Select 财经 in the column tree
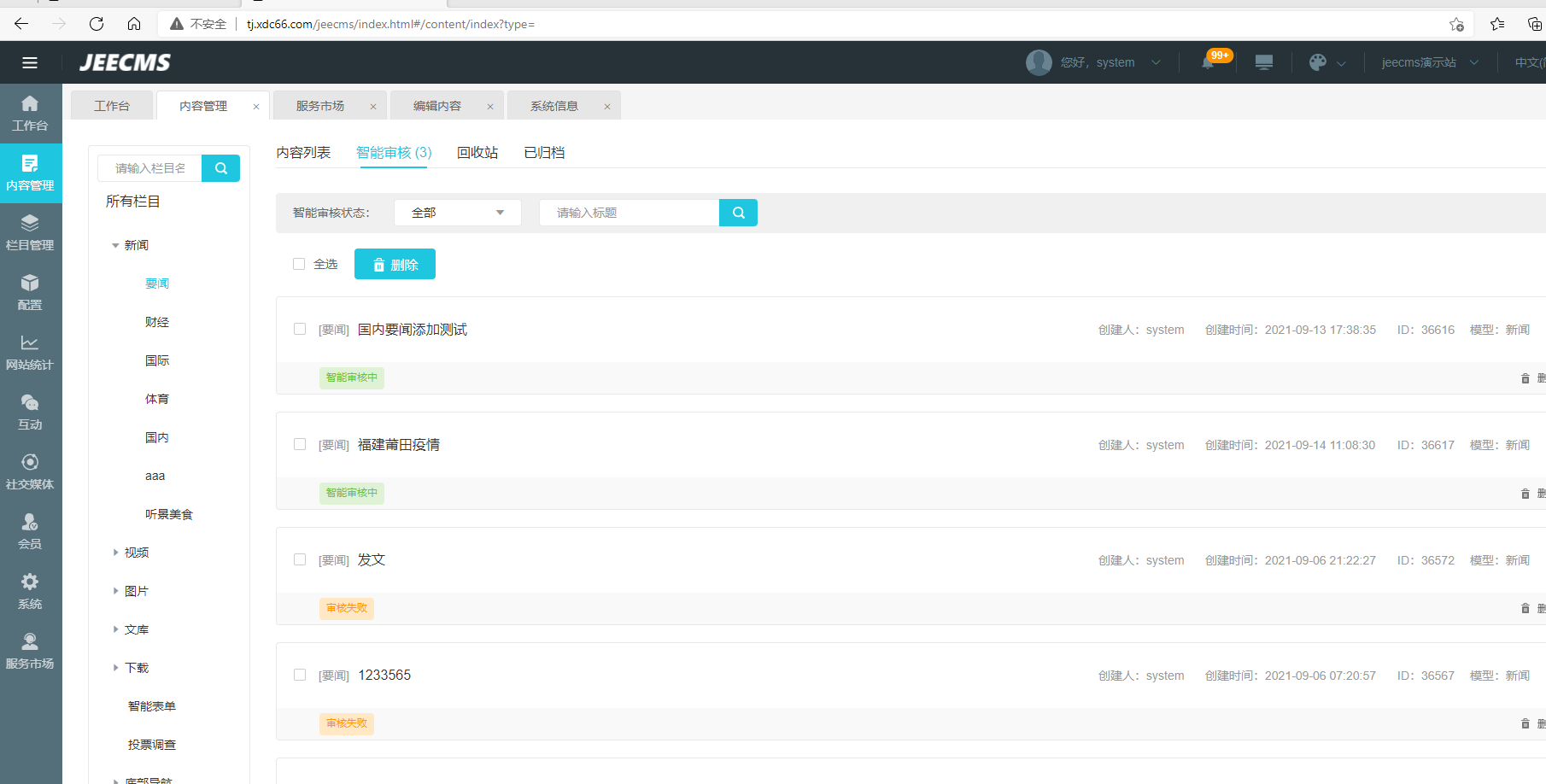Screen dimensions: 1546x784 tap(157, 322)
